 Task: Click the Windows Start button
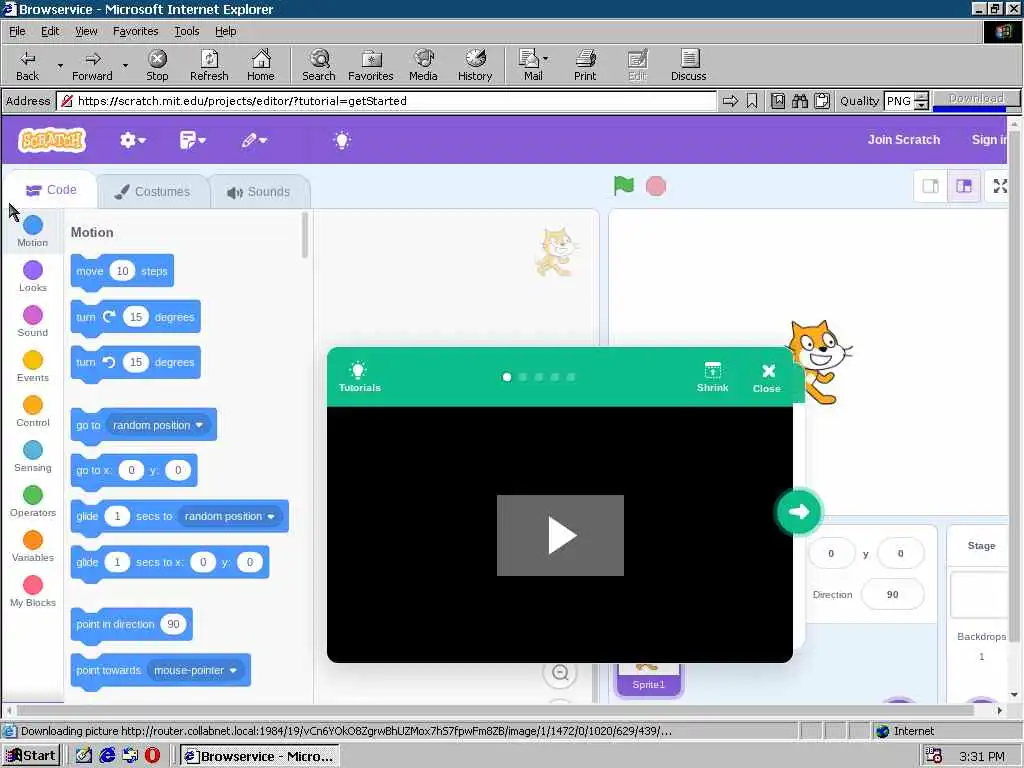pyautogui.click(x=31, y=756)
